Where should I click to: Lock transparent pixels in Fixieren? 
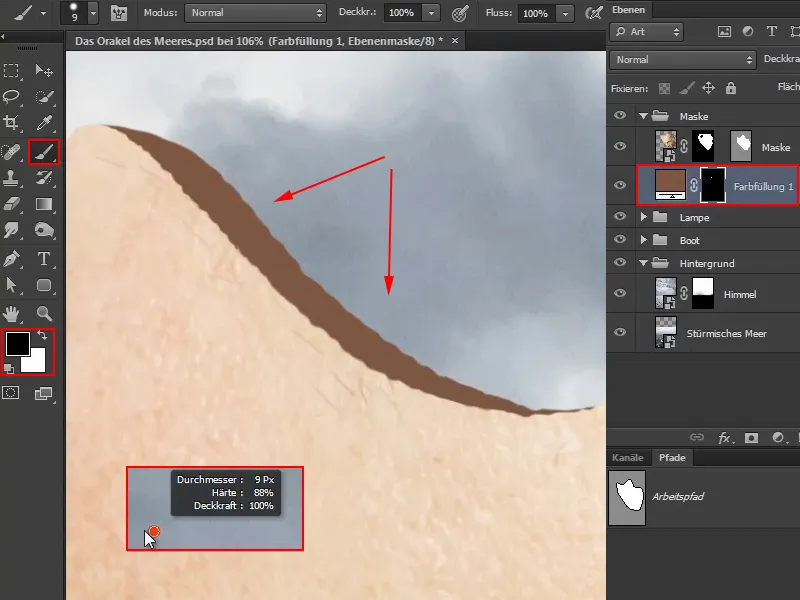(x=664, y=88)
